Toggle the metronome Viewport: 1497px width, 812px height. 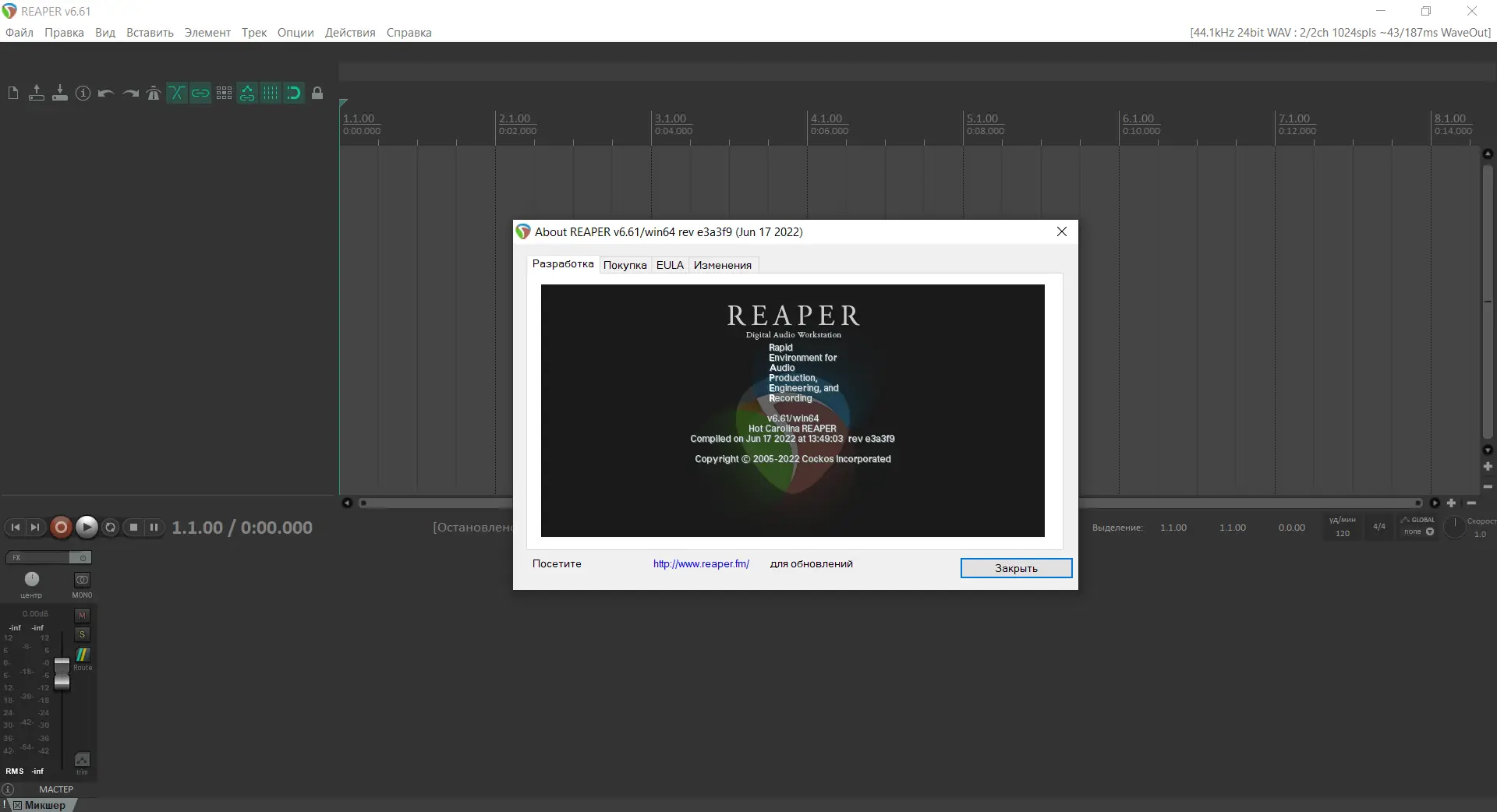(x=154, y=93)
